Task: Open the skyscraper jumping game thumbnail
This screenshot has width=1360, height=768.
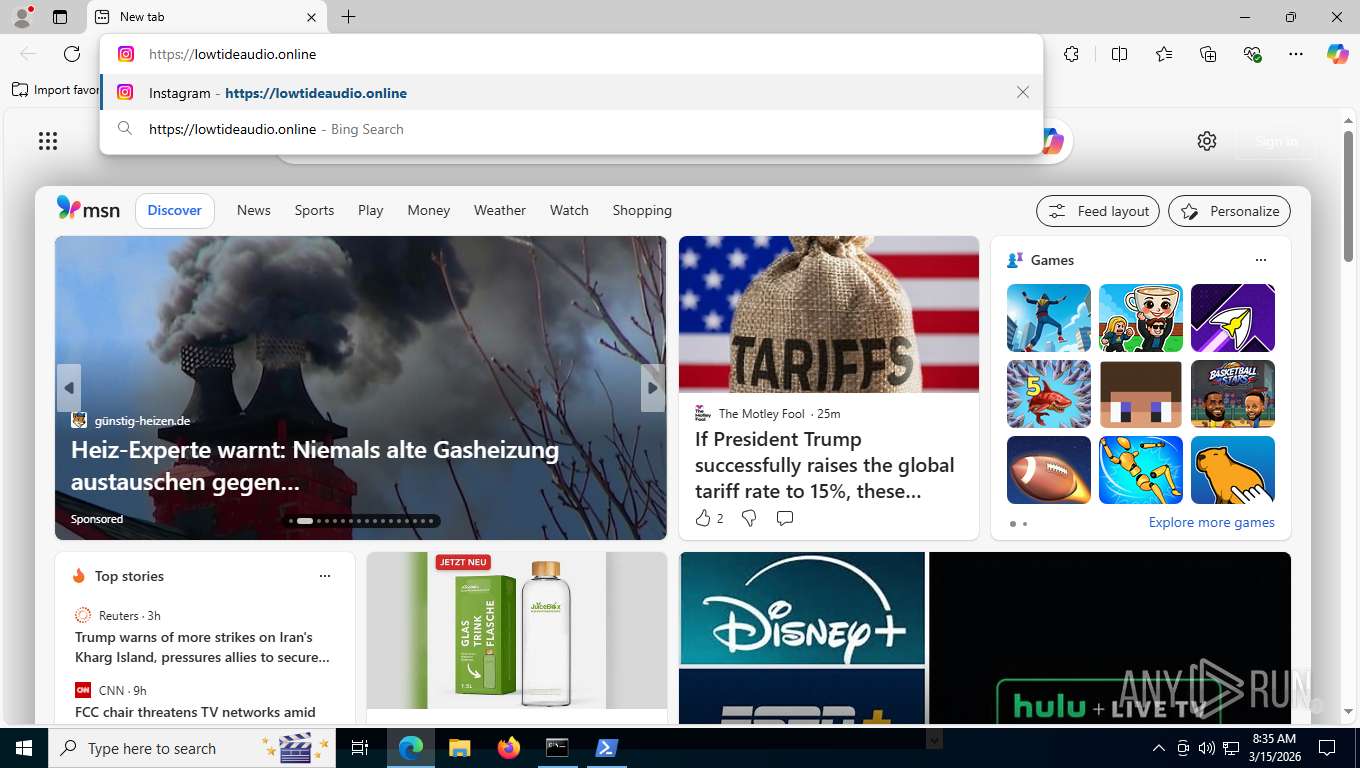Action: click(x=1049, y=318)
